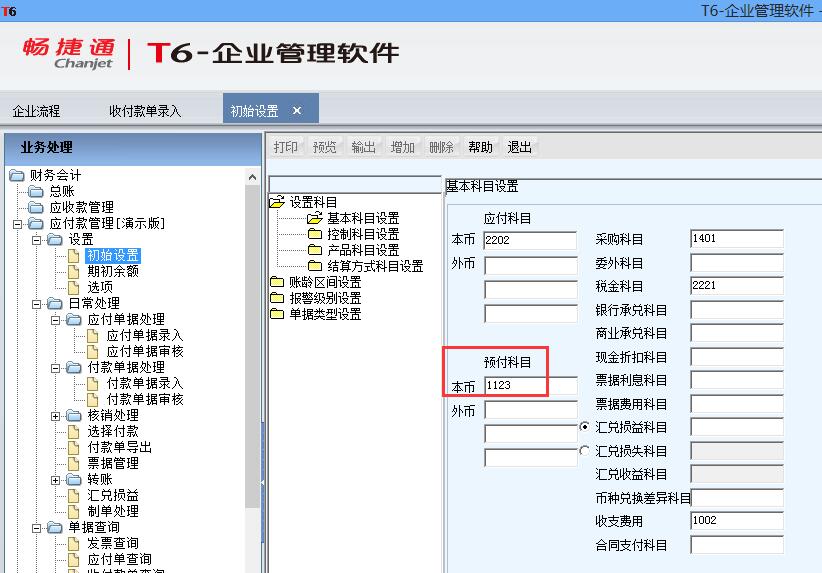This screenshot has width=822, height=573.
Task: Click the 退出 toolbar button
Action: coord(520,147)
